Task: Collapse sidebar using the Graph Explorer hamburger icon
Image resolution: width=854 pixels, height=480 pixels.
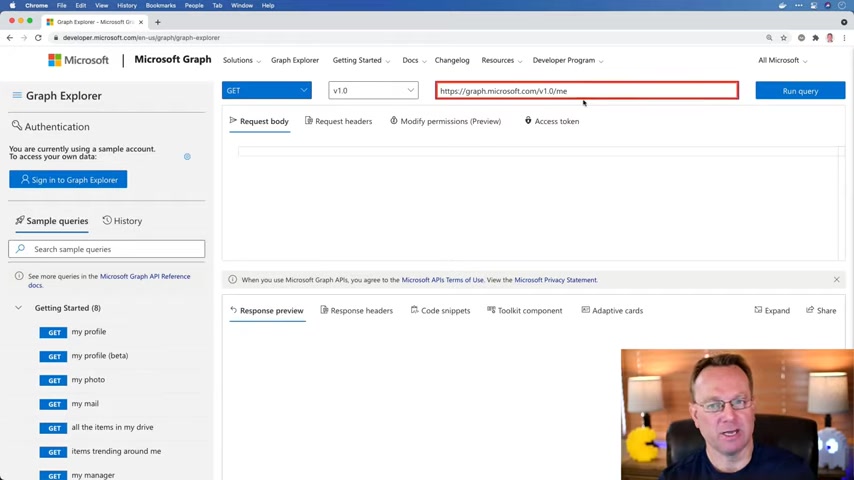Action: 17,95
